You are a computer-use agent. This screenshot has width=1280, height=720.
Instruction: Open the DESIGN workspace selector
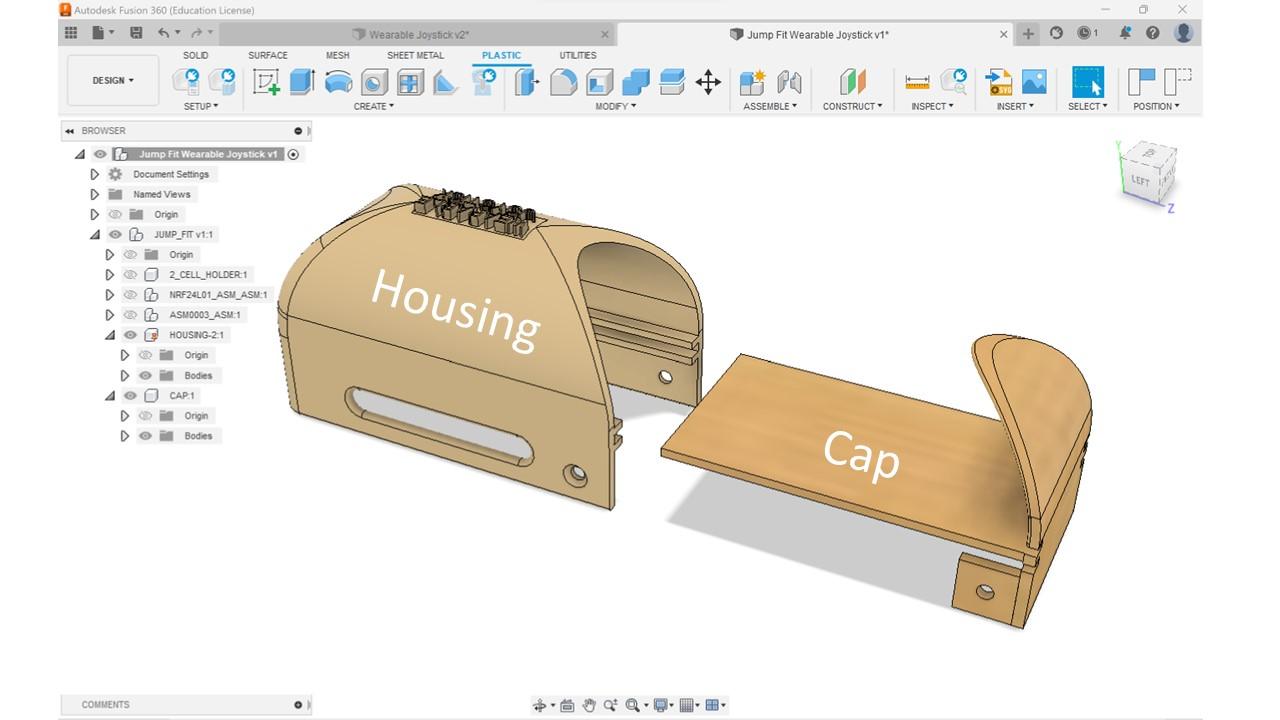pyautogui.click(x=112, y=80)
